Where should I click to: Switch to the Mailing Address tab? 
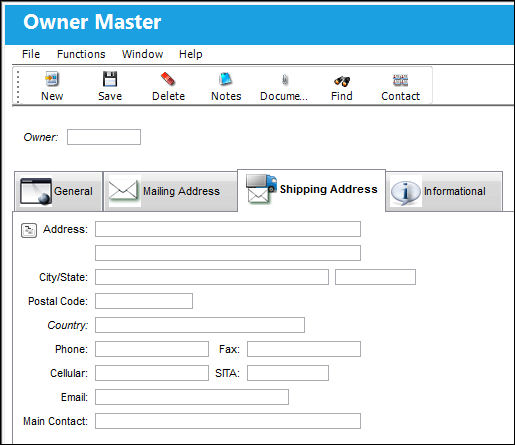170,191
